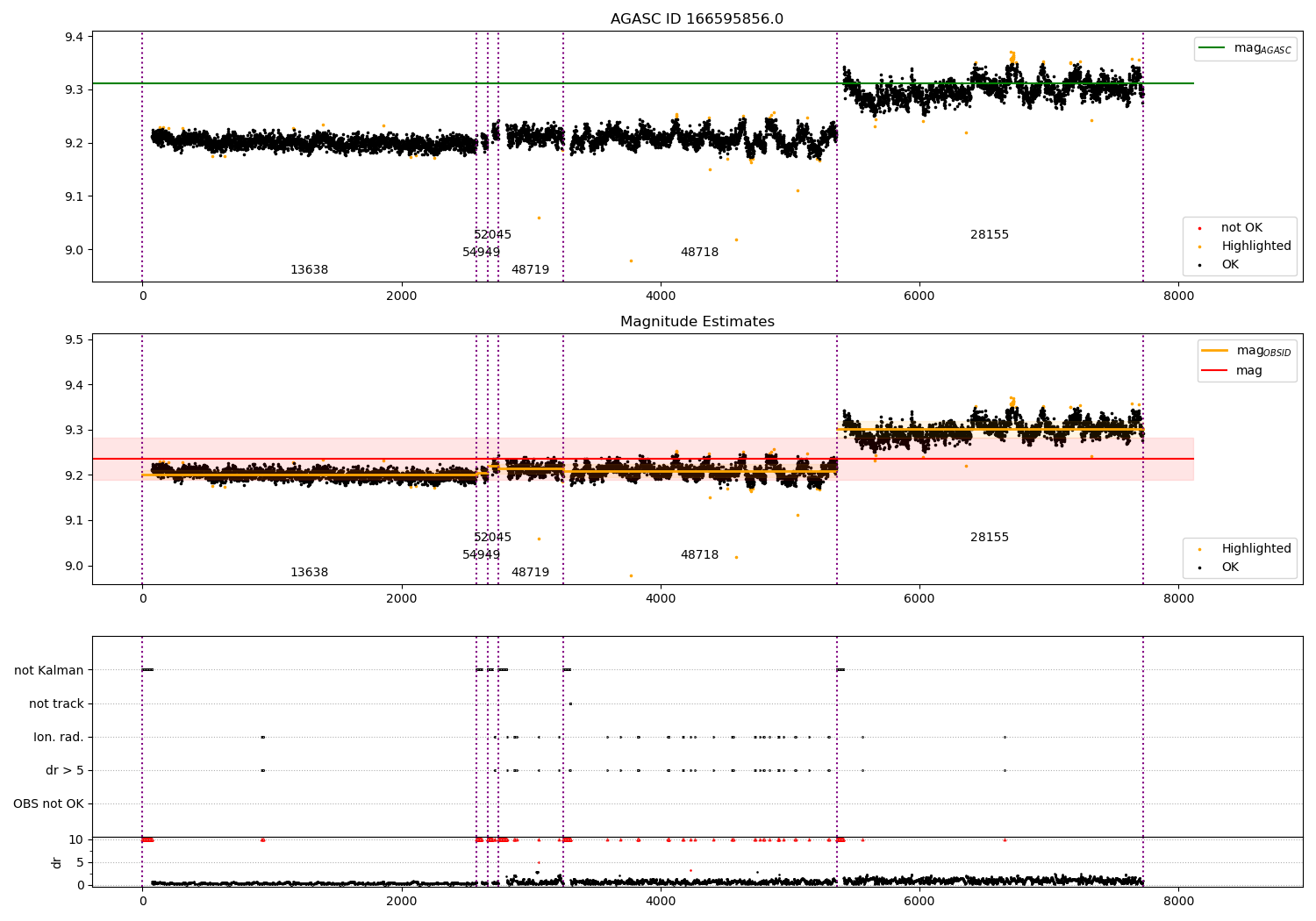
Task: Click OBSID label 48719 in Magnitude Estimates plot
Action: tap(530, 573)
